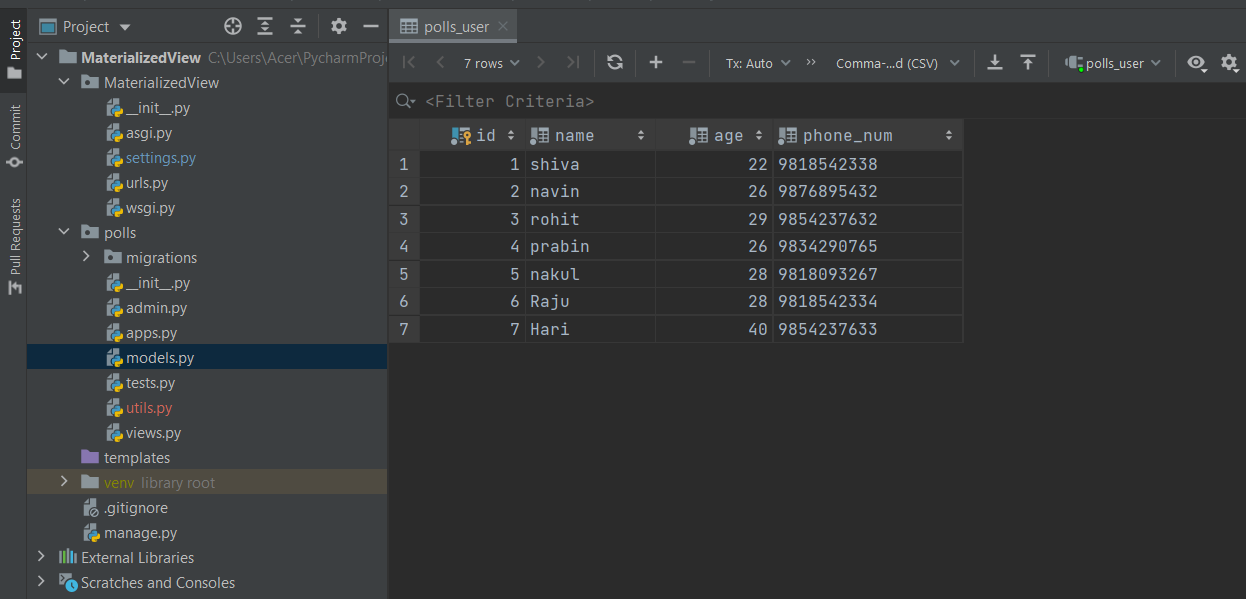Viewport: 1246px width, 599px height.
Task: Open the 7 rows page size dropdown
Action: [x=491, y=63]
